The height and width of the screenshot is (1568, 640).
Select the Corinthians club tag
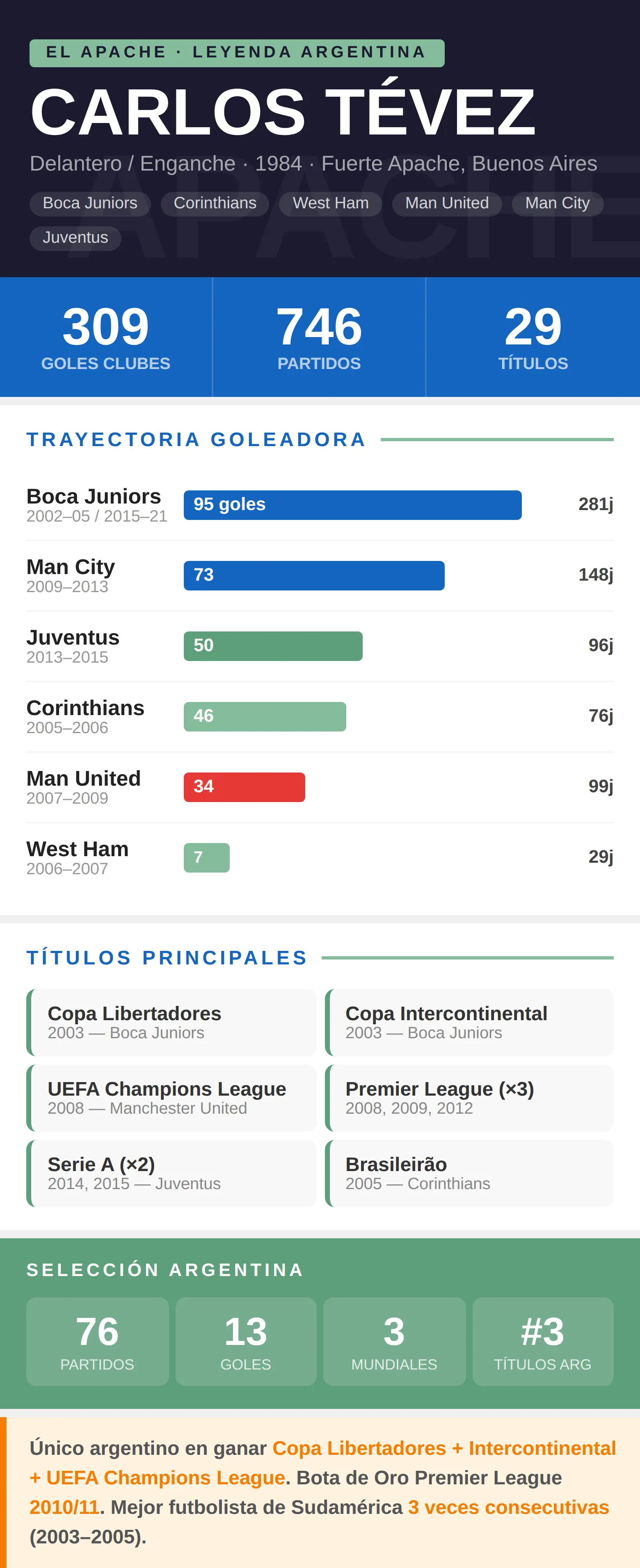coord(215,203)
